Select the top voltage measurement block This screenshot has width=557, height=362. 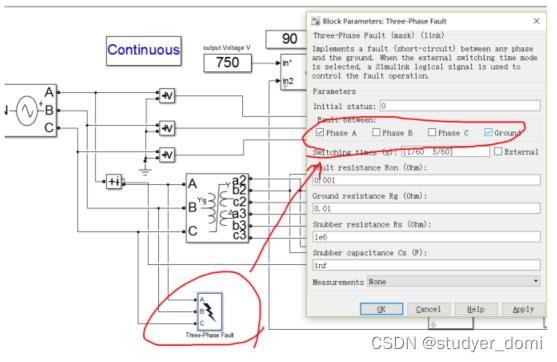tap(167, 96)
